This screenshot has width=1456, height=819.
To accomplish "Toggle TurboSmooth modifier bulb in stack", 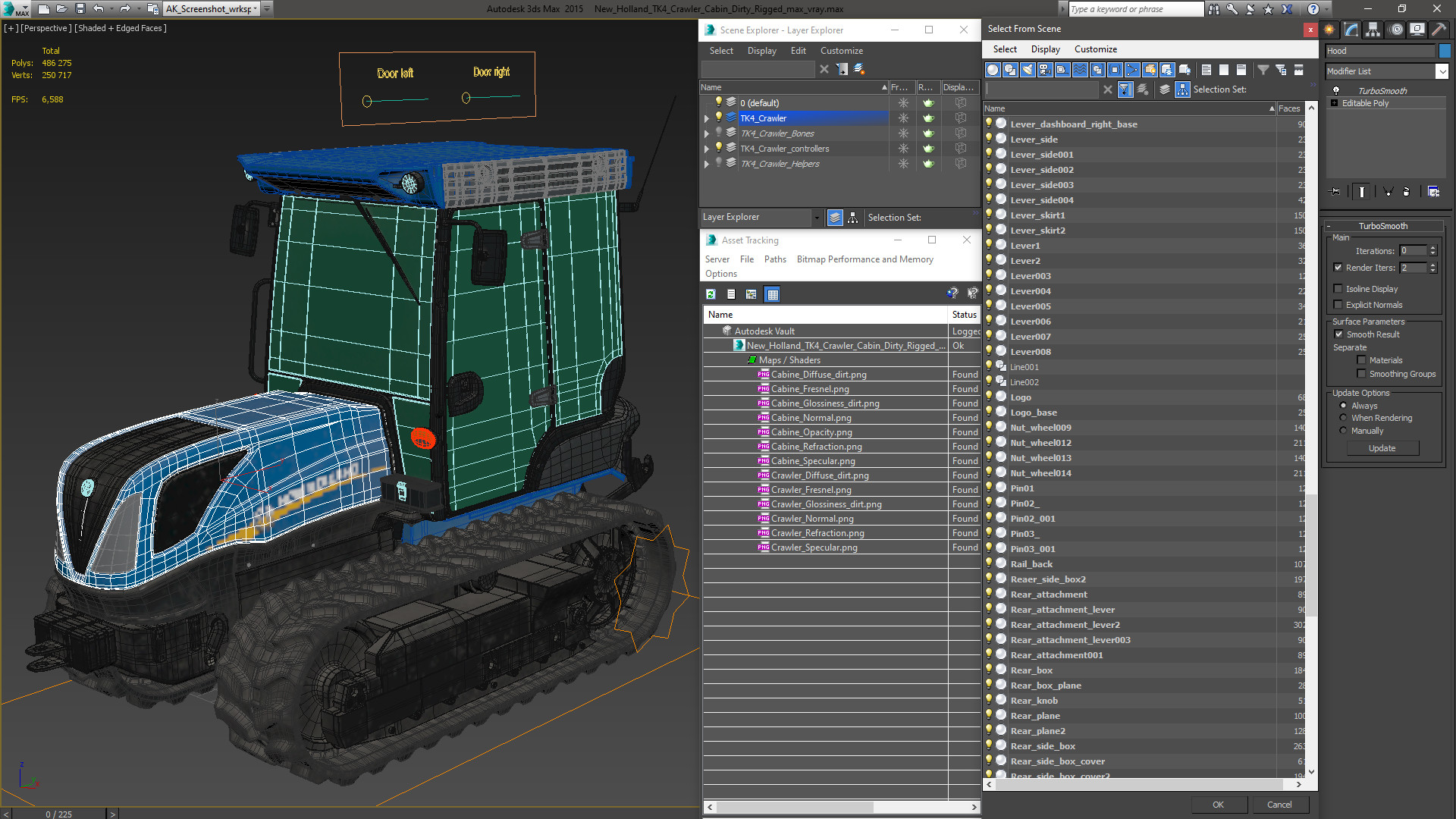I will [1336, 91].
